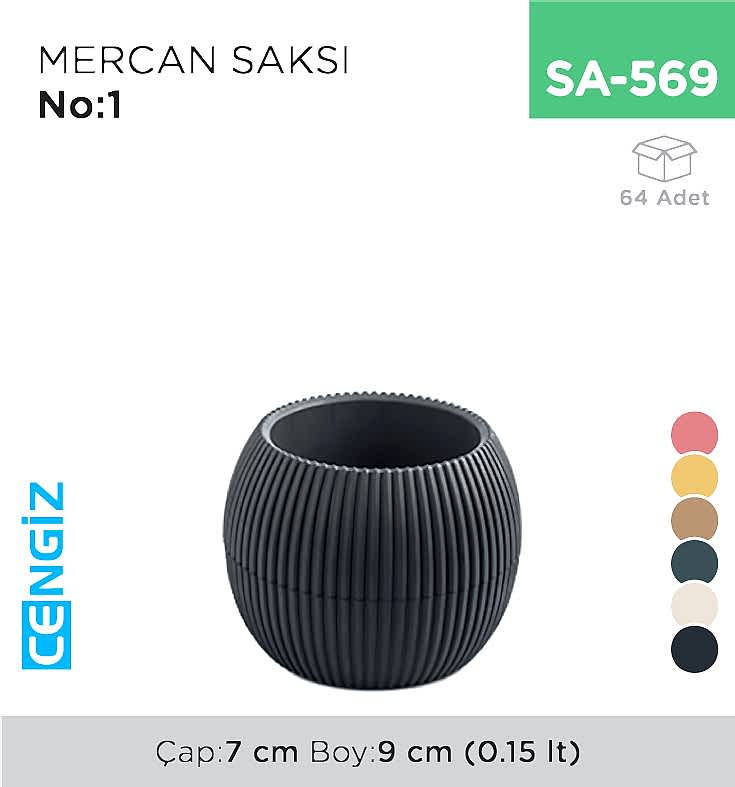
Task: Click the vertical CENGİZ brand logo
Action: (46, 576)
